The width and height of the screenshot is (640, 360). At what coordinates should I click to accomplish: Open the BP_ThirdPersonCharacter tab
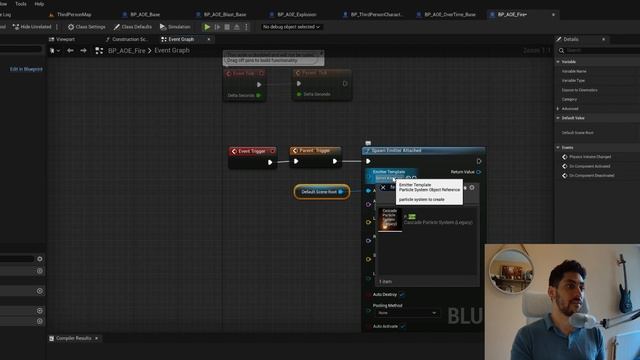(x=373, y=15)
